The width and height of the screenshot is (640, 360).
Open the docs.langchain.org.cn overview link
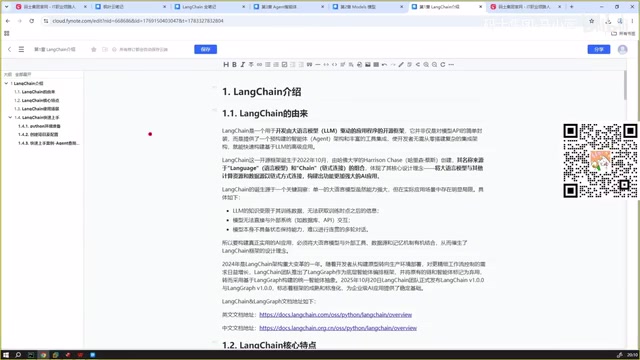(338, 328)
